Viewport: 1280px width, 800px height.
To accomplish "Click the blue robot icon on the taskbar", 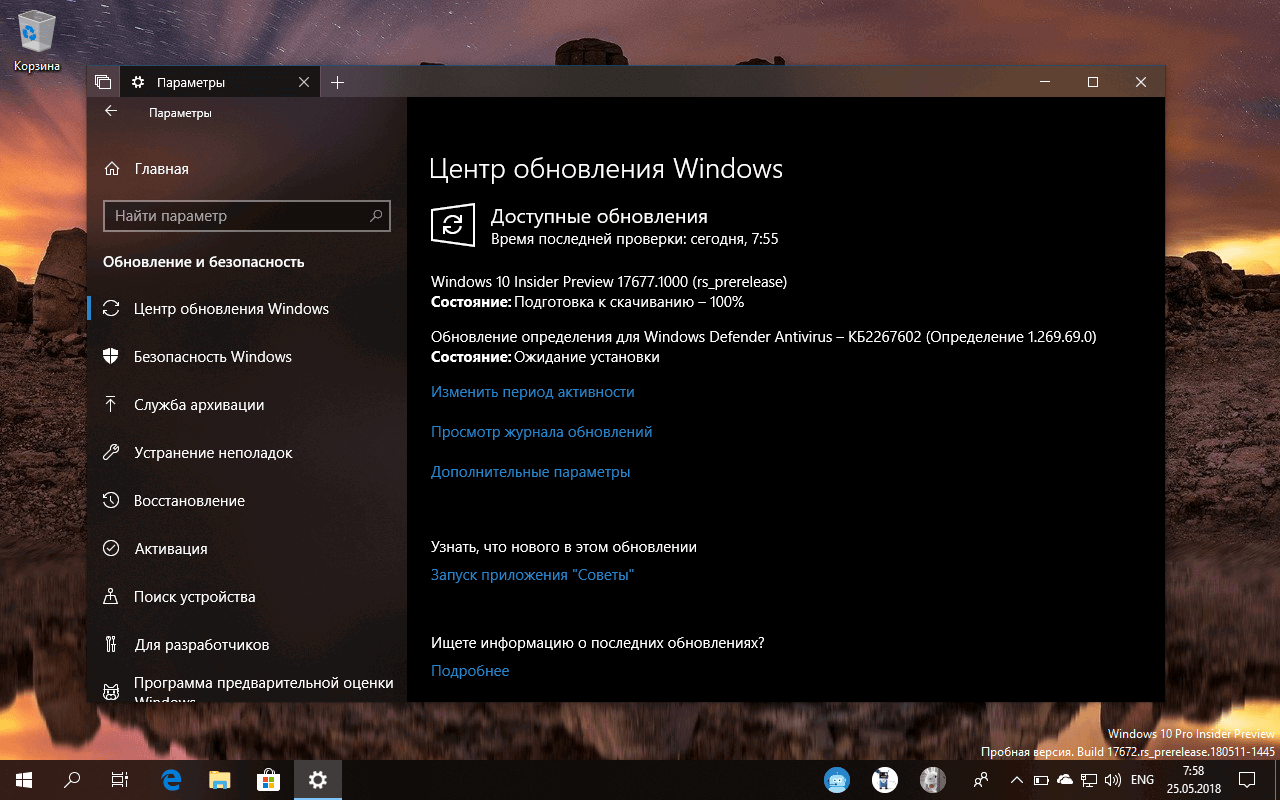I will click(x=837, y=780).
